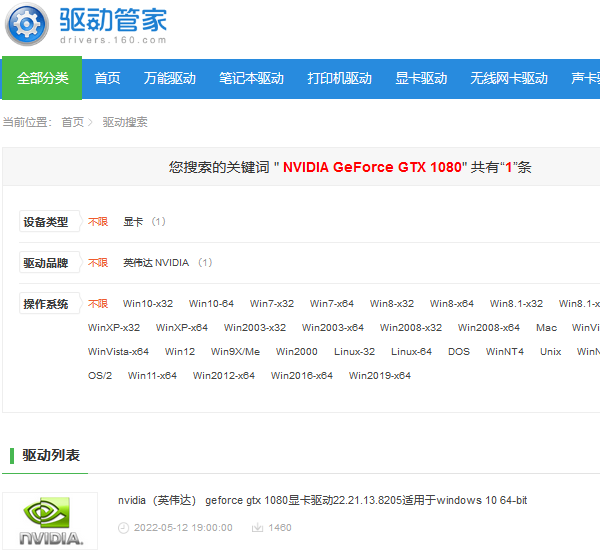Open the geforce gtx 1080 driver result
This screenshot has width=600, height=555.
pos(323,501)
